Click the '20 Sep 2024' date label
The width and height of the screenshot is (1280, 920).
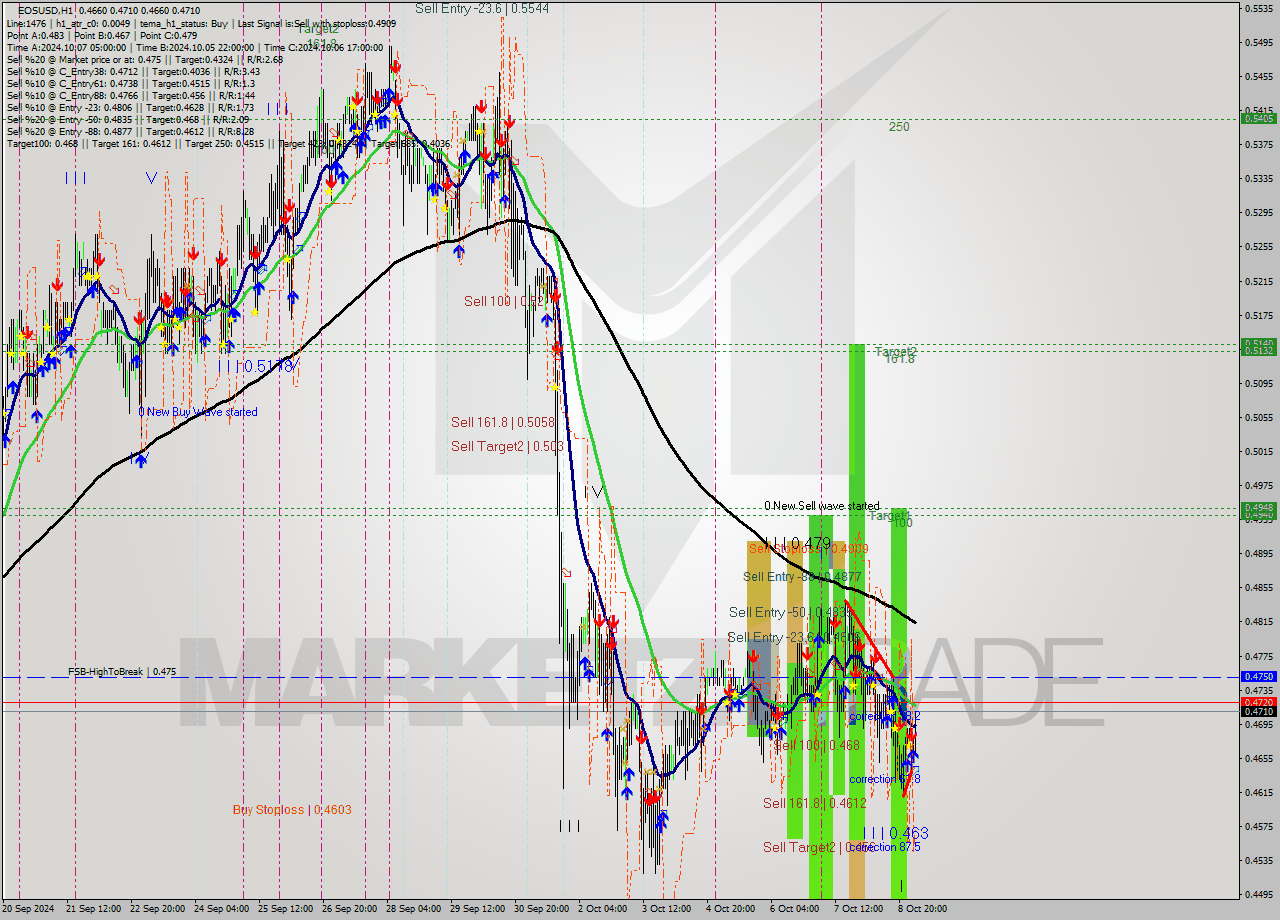tap(29, 909)
